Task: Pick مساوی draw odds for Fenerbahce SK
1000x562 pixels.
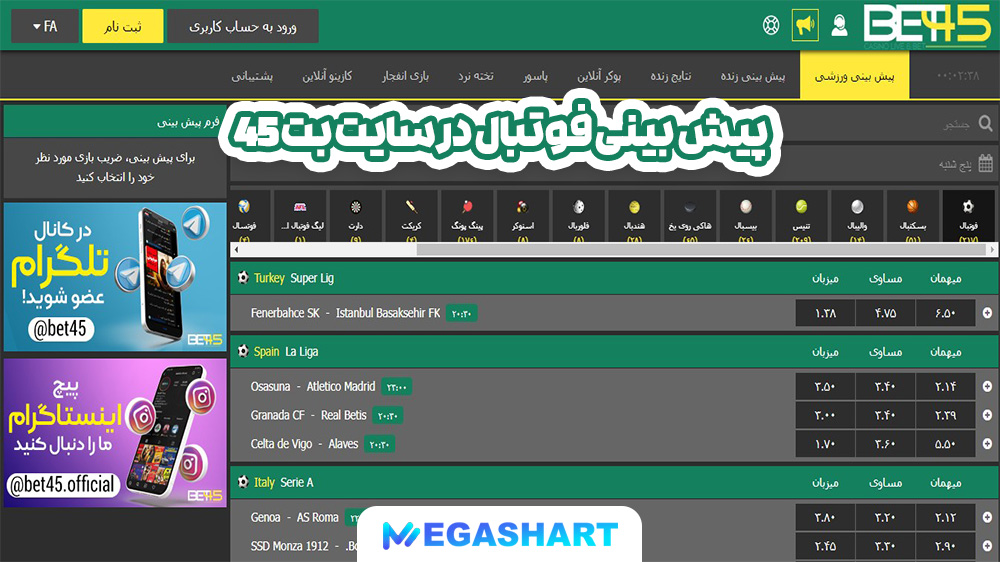Action: pyautogui.click(x=885, y=313)
